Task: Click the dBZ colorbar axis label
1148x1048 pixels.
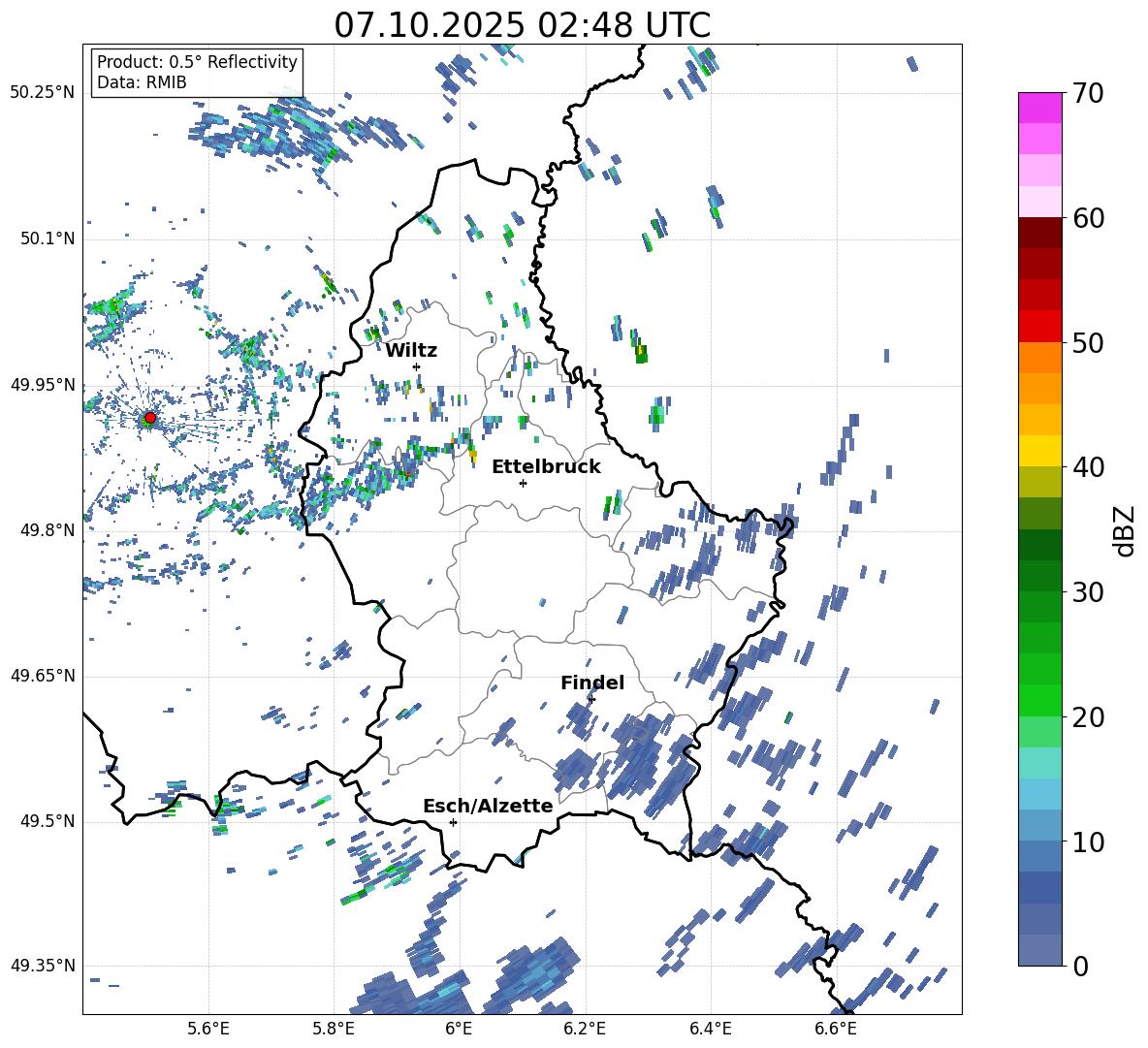Action: tap(1126, 530)
